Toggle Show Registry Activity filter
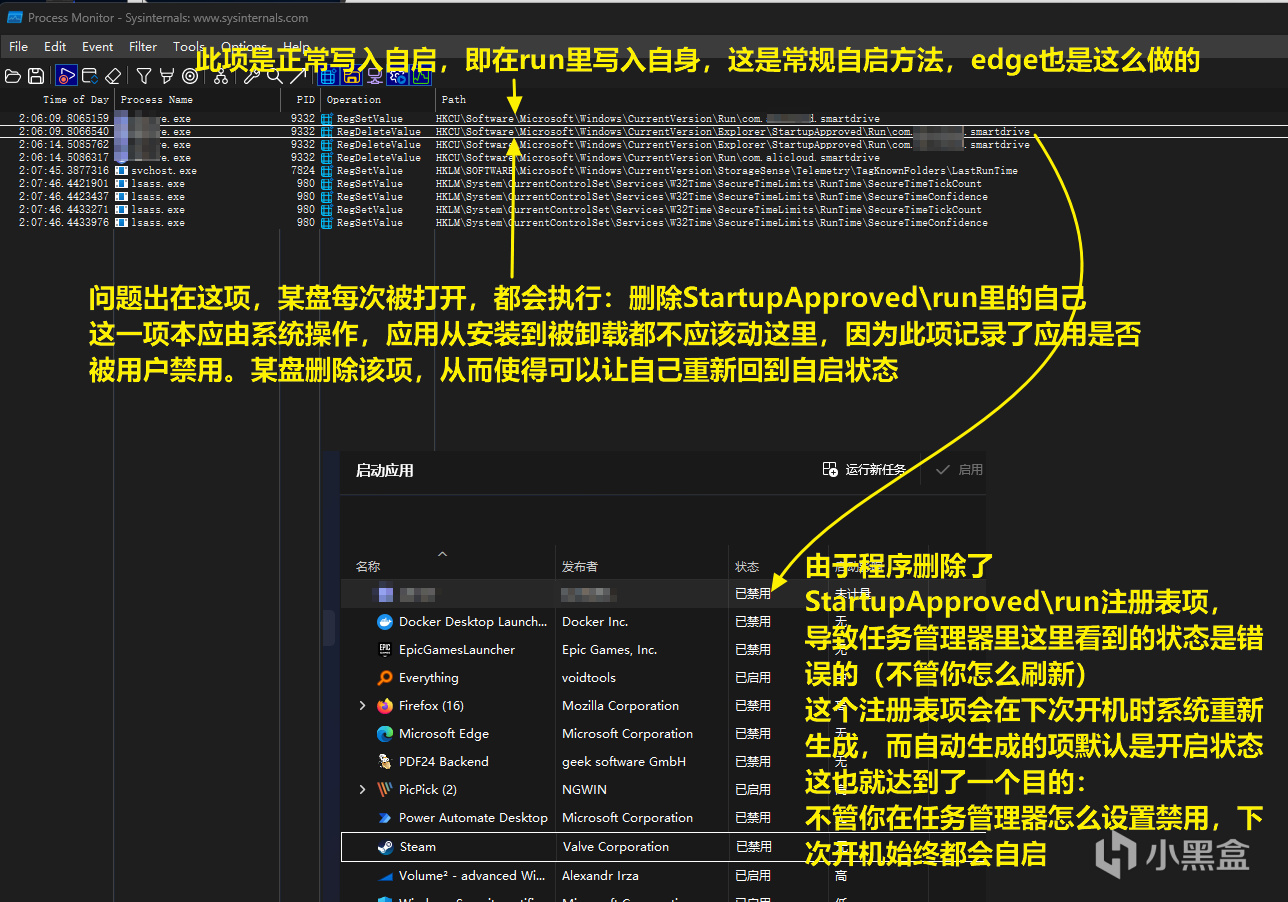The image size is (1288, 902). pos(328,76)
